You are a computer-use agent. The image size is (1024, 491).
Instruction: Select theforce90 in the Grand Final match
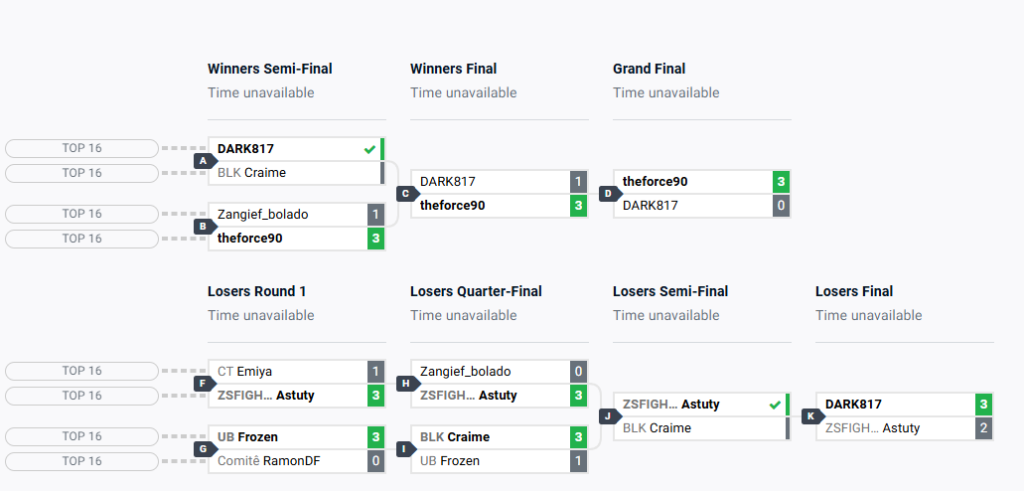coord(657,182)
